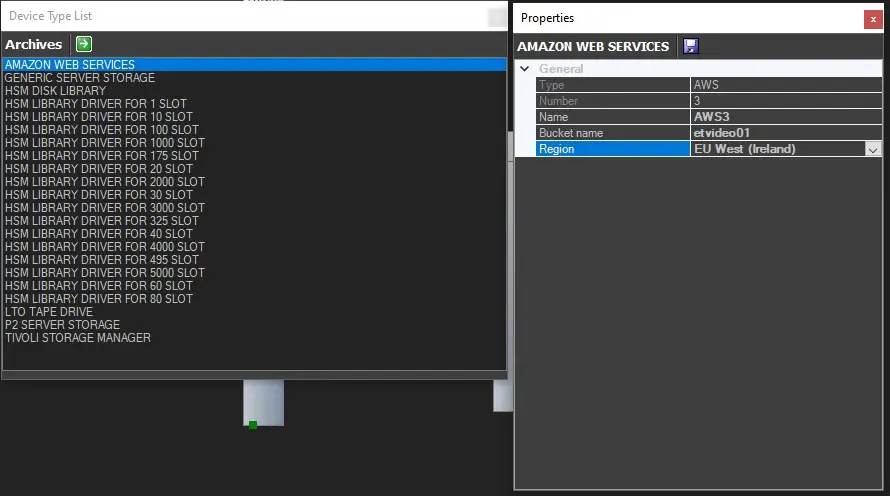The width and height of the screenshot is (890, 496).
Task: Edit the Bucket name field etvideo01
Action: 785,133
